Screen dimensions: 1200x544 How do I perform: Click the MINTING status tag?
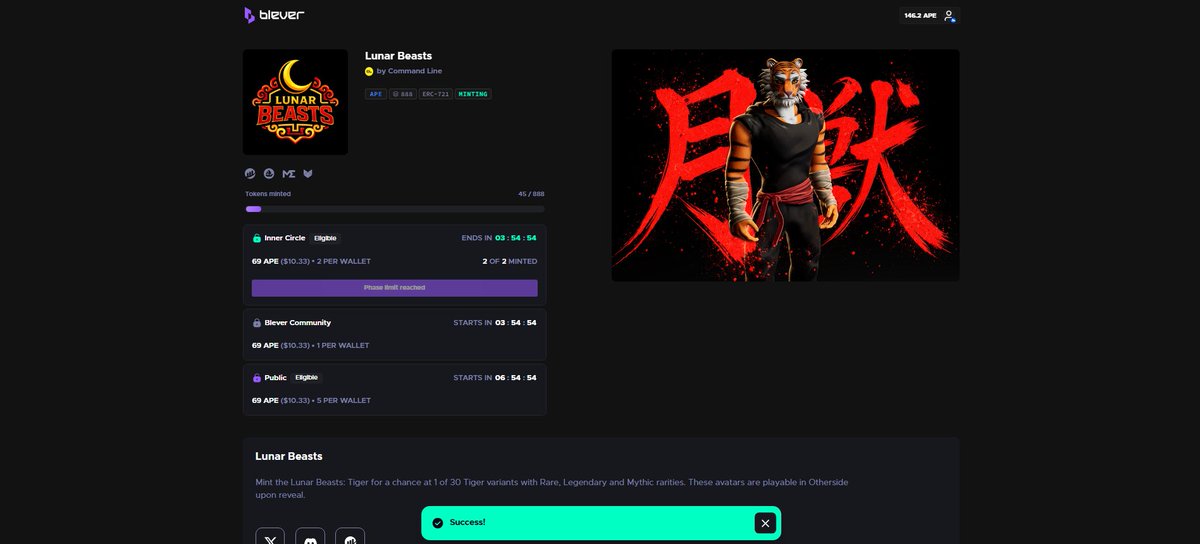[x=473, y=94]
